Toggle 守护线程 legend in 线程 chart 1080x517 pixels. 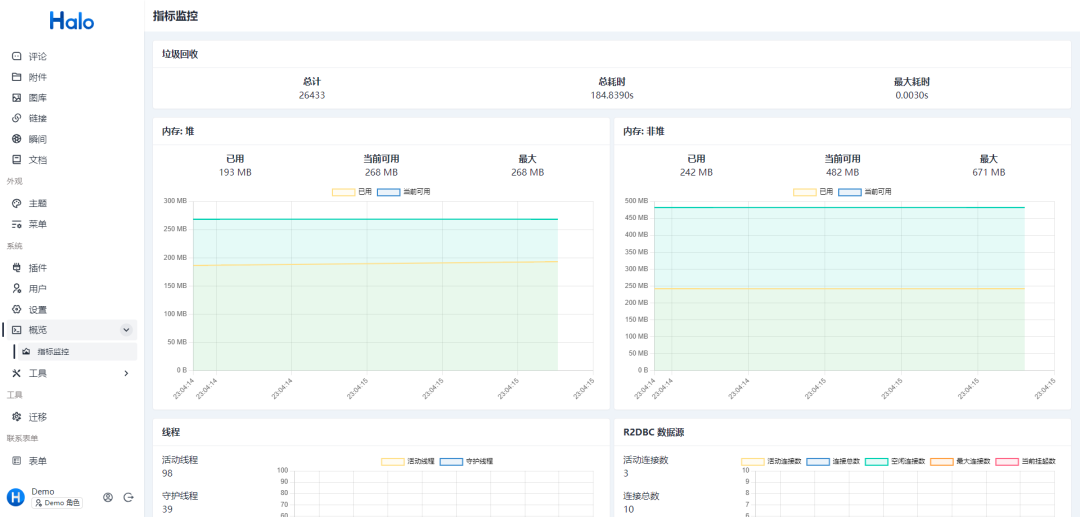coord(451,461)
